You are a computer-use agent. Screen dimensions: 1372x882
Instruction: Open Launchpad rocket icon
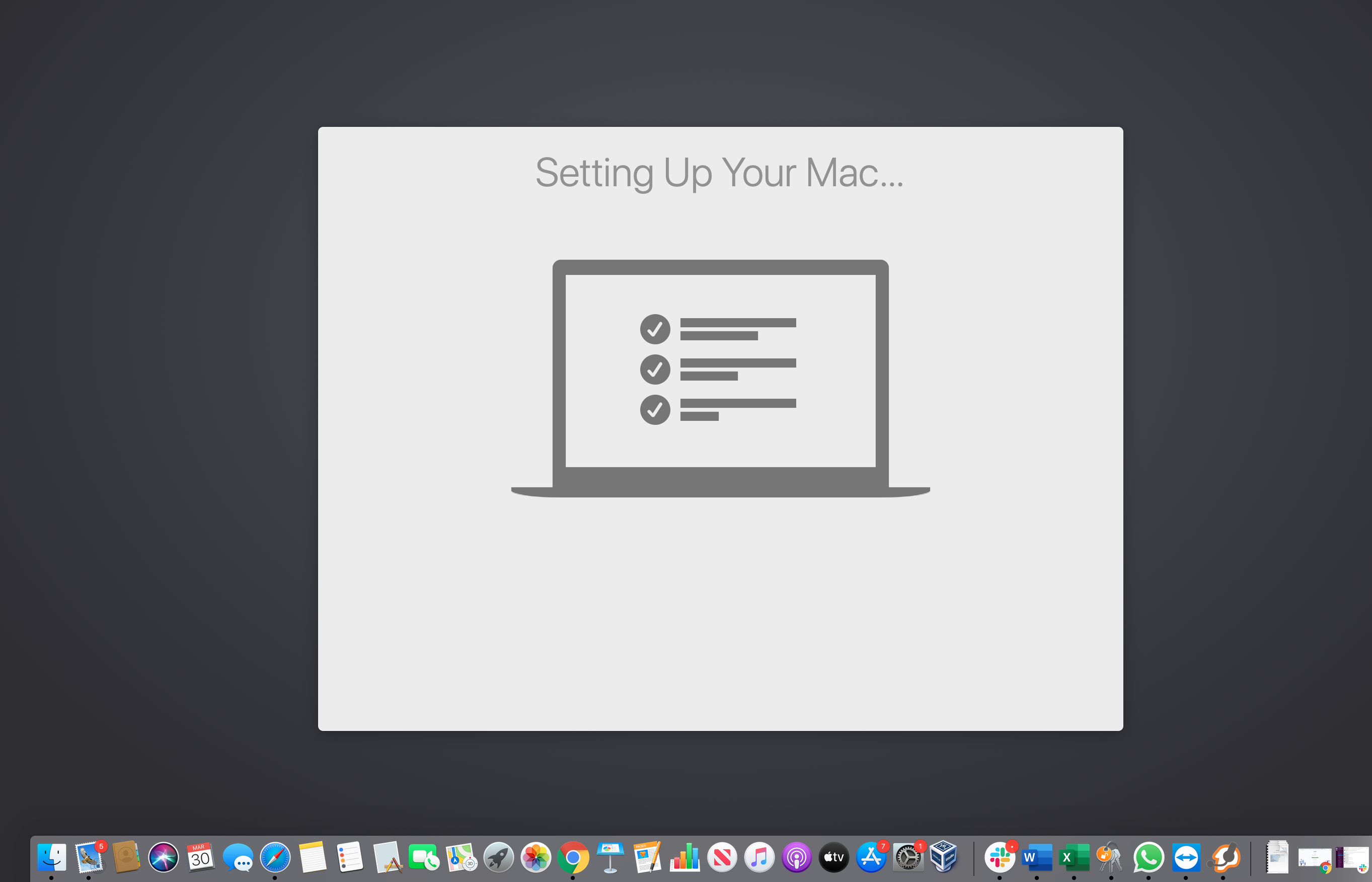point(498,857)
